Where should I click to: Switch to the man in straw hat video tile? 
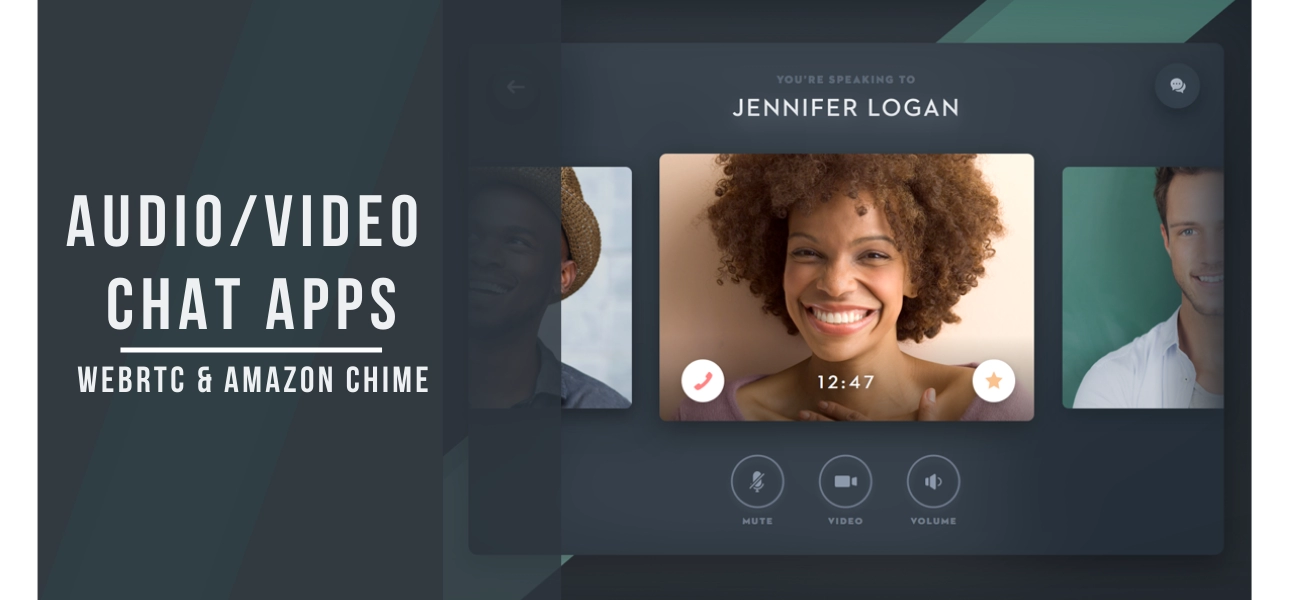pyautogui.click(x=550, y=287)
